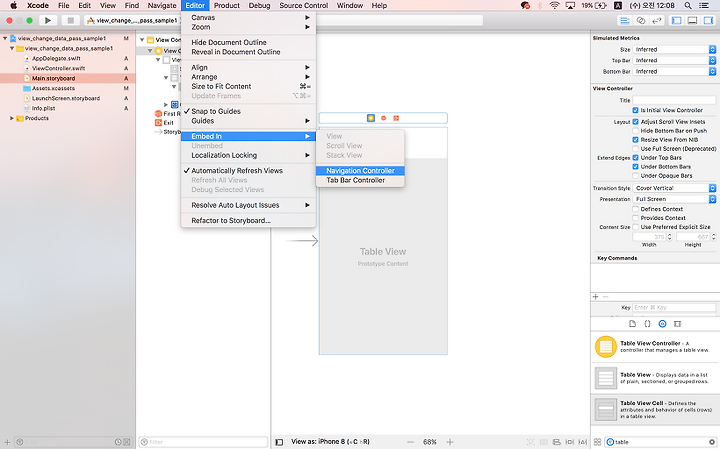Open Resolve Auto Layout Issues button

[x=583, y=442]
